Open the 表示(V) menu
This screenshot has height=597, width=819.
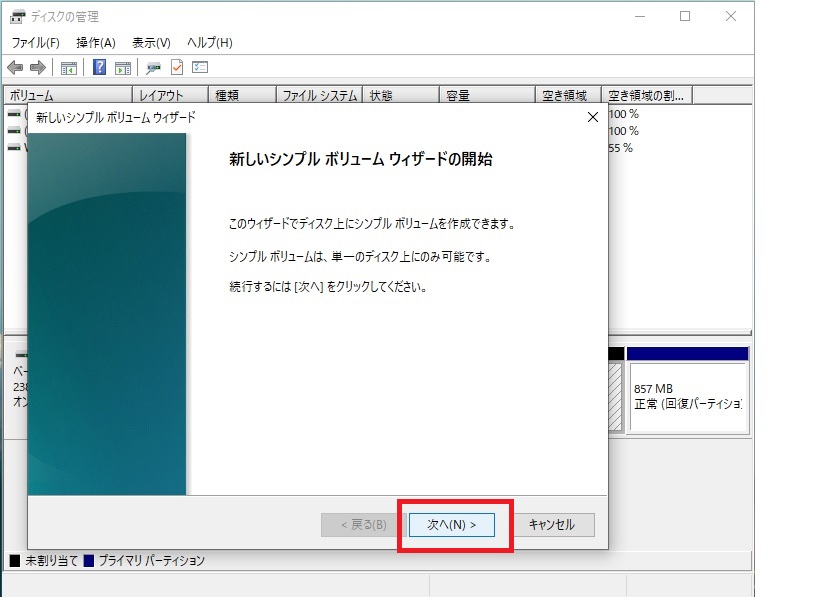click(152, 43)
